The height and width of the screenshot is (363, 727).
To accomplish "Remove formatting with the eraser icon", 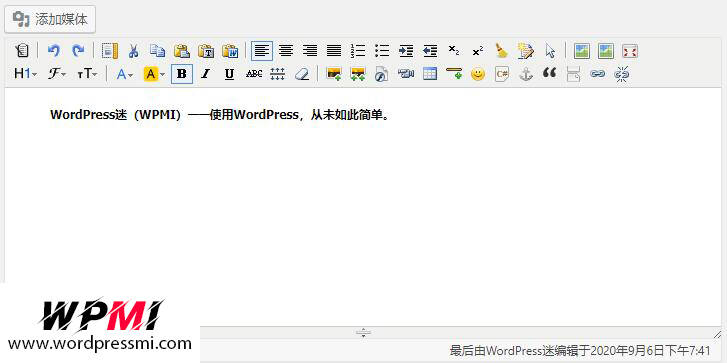I will pos(302,74).
